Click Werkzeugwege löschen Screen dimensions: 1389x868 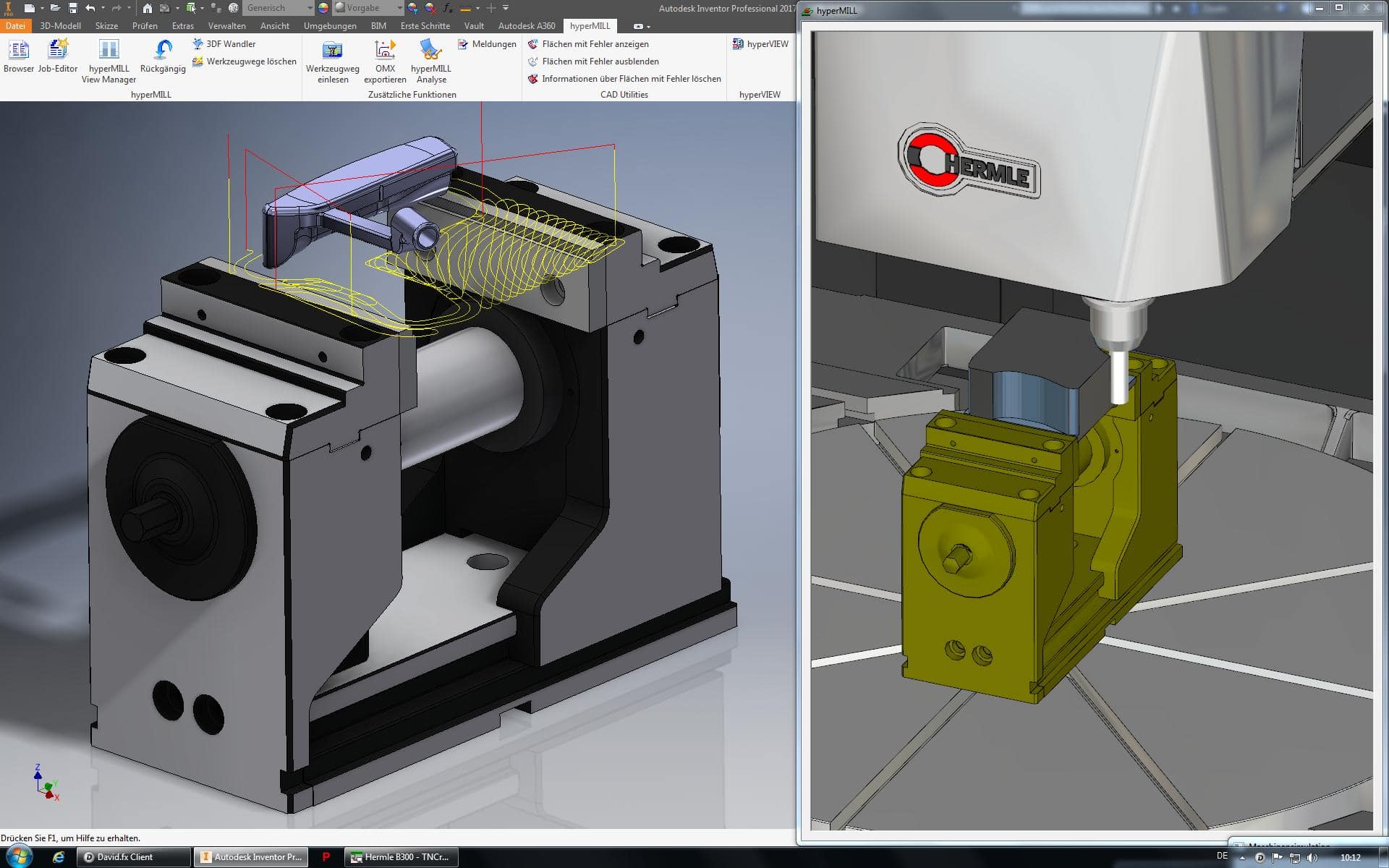click(245, 61)
